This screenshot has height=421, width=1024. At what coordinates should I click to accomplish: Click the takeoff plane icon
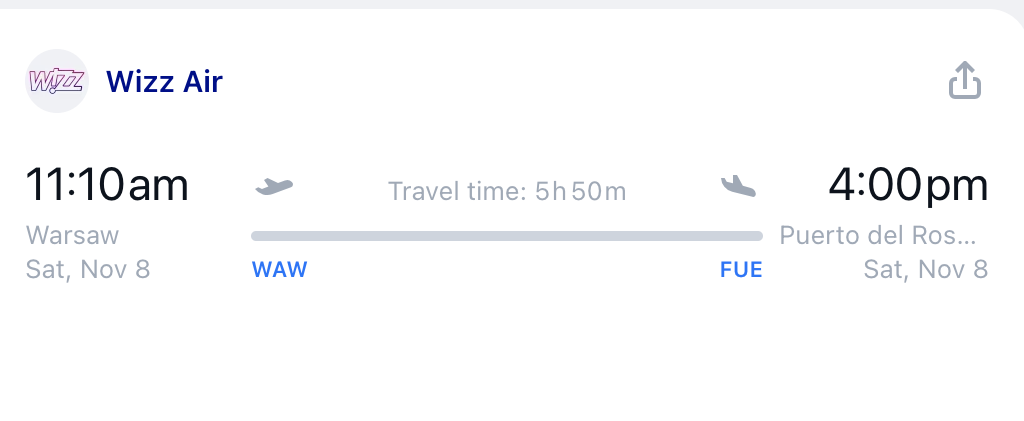[x=273, y=186]
